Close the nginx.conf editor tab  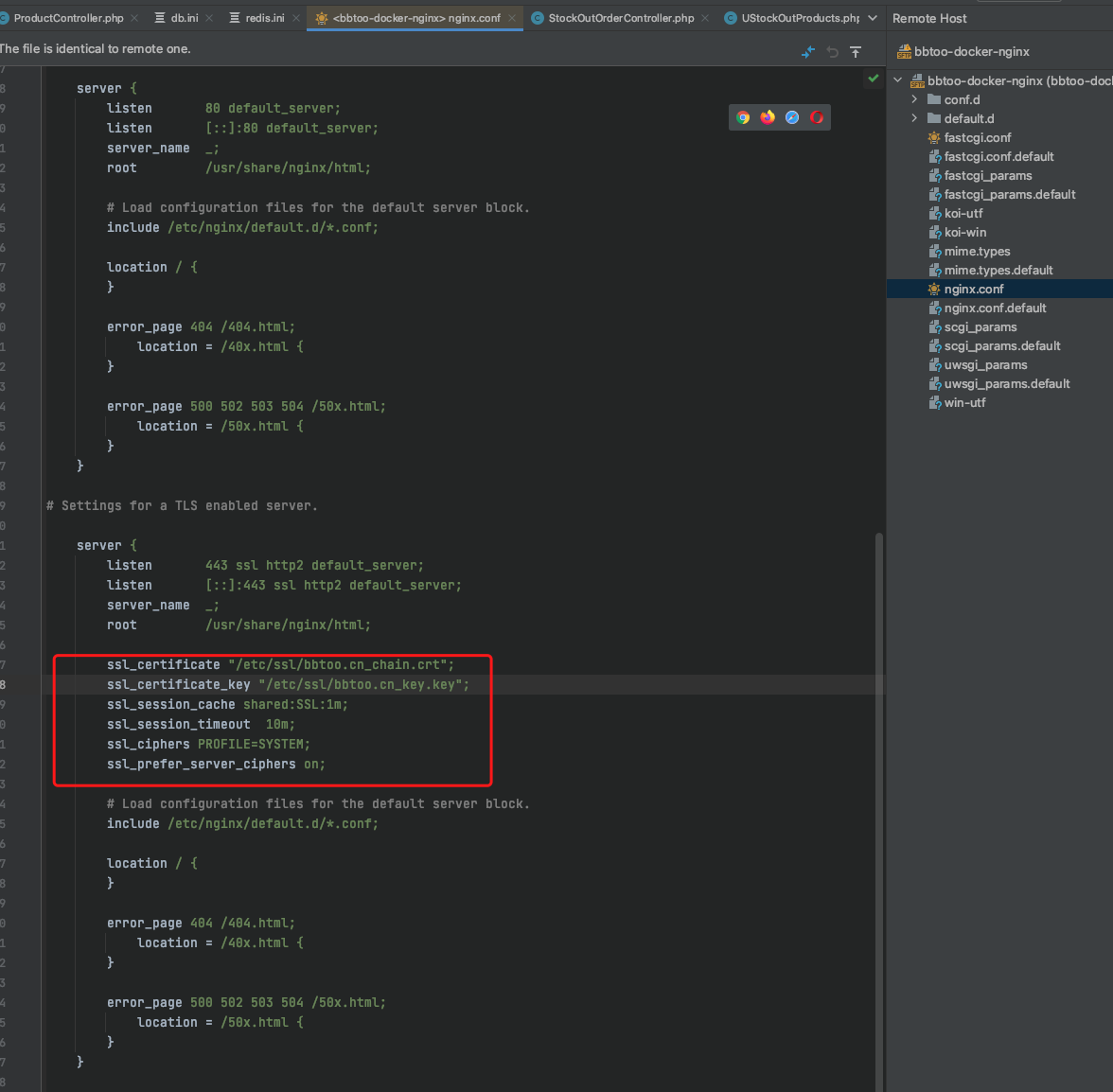[512, 18]
